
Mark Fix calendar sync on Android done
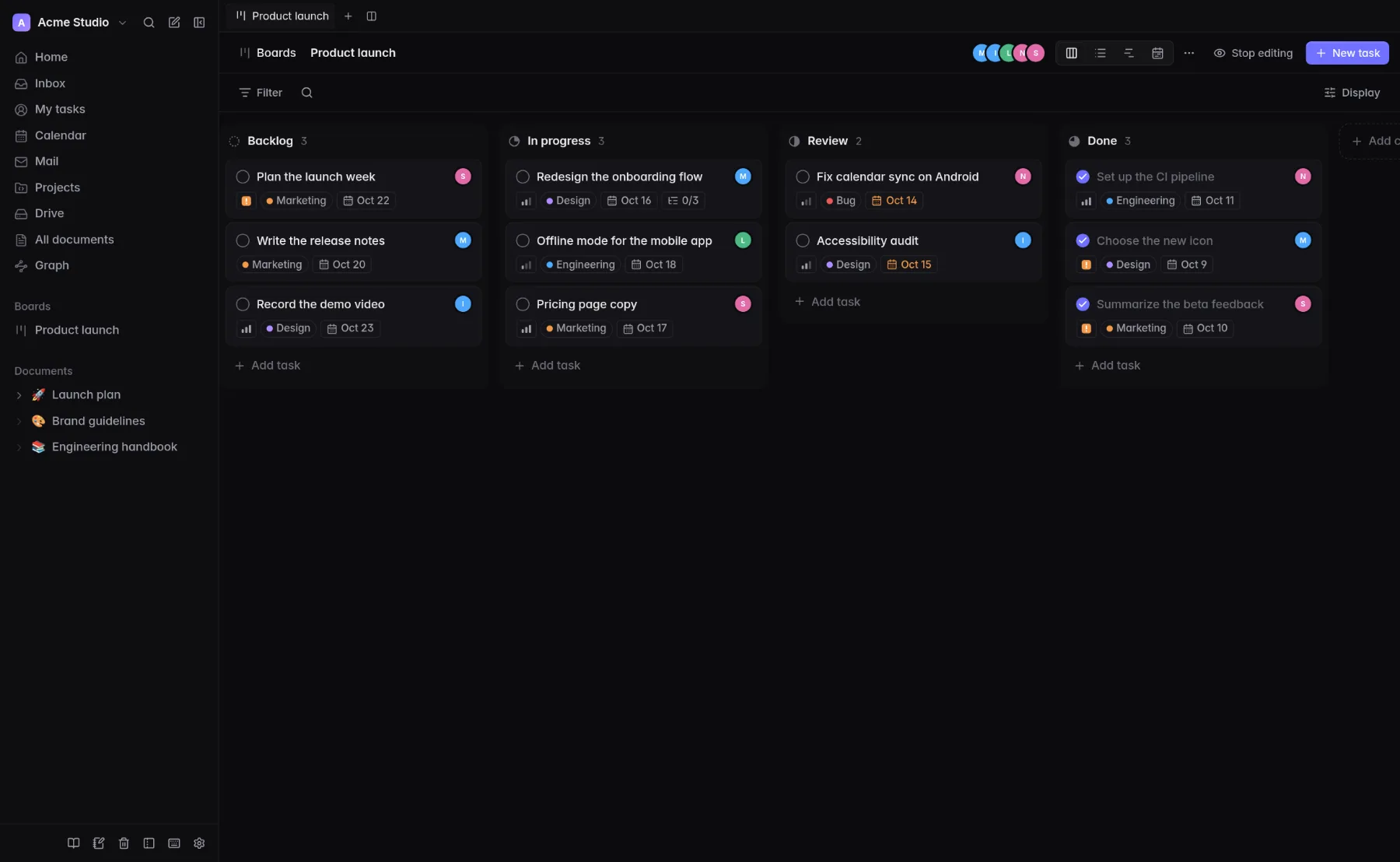tap(803, 177)
